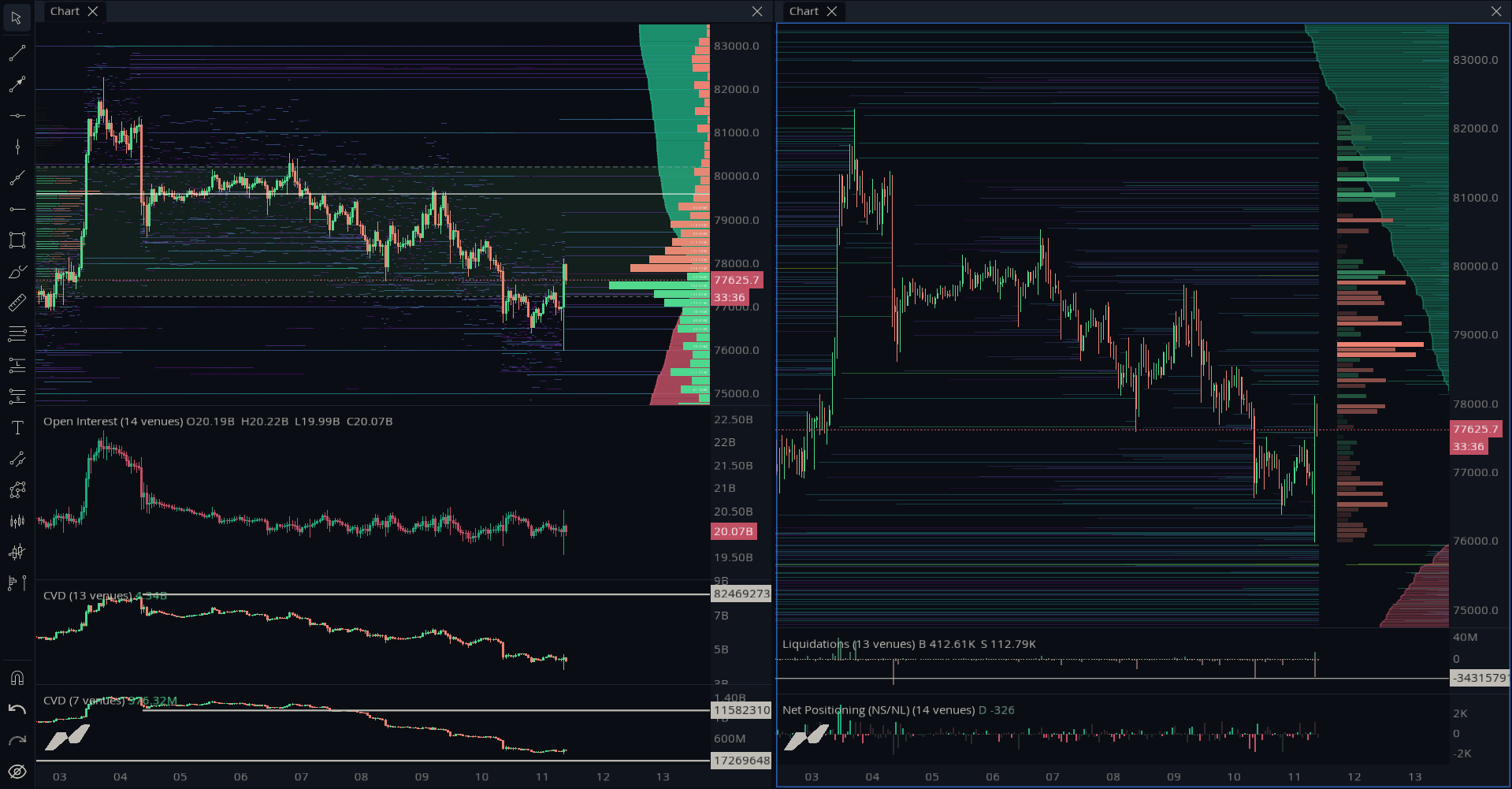Click the Open Interest (14 venues) indicator label

click(x=113, y=422)
